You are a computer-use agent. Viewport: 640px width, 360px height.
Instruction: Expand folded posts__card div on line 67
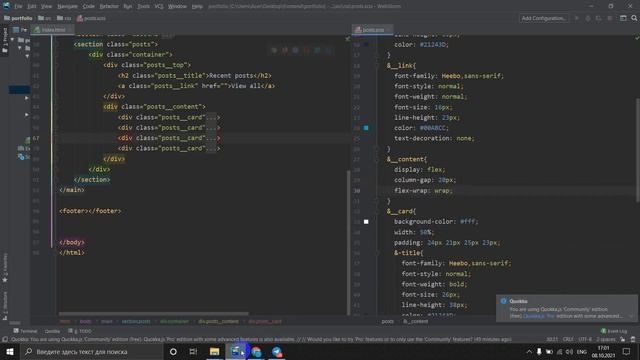click(212, 138)
